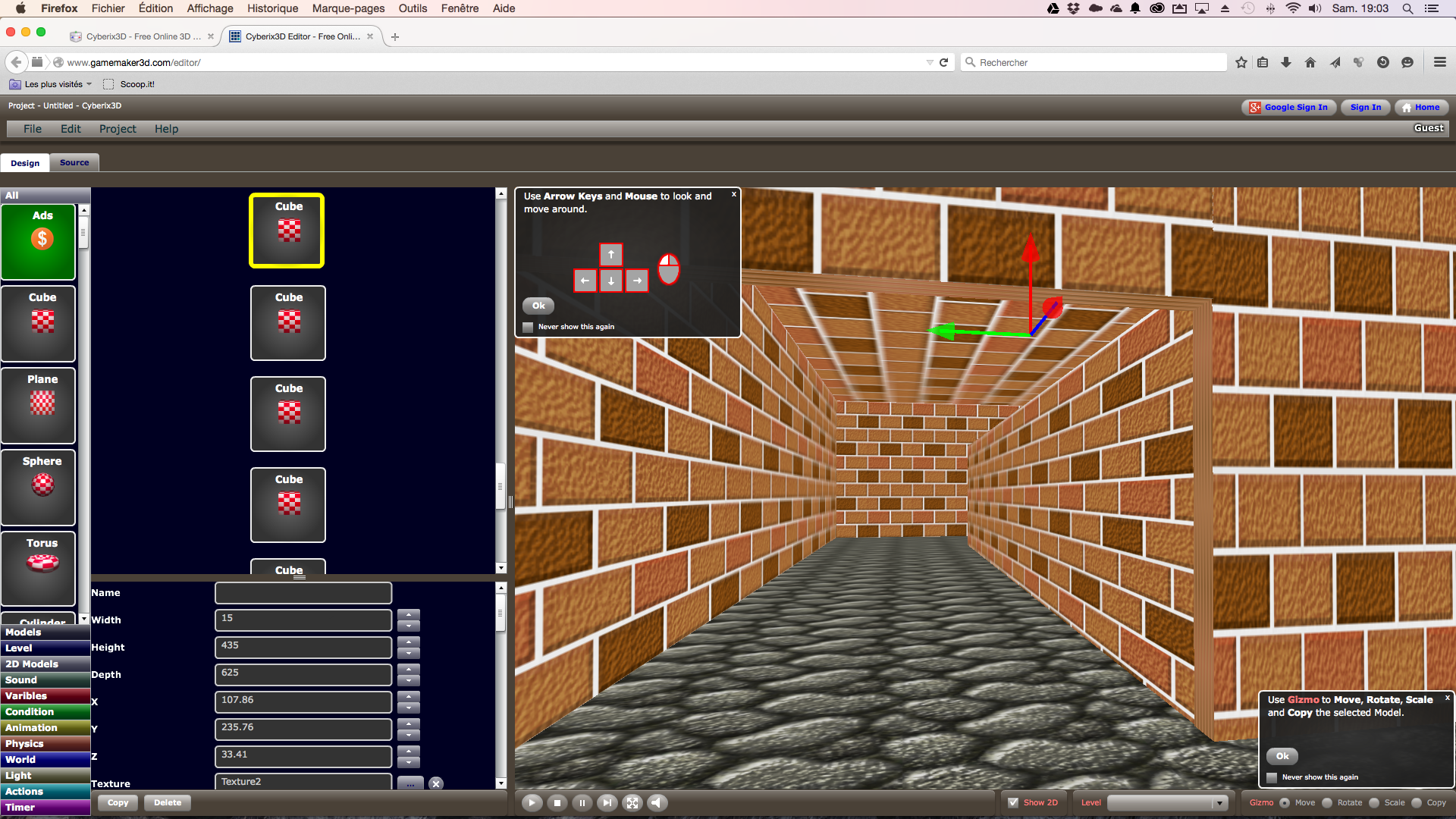Select the Sphere model from sidebar

point(41,485)
